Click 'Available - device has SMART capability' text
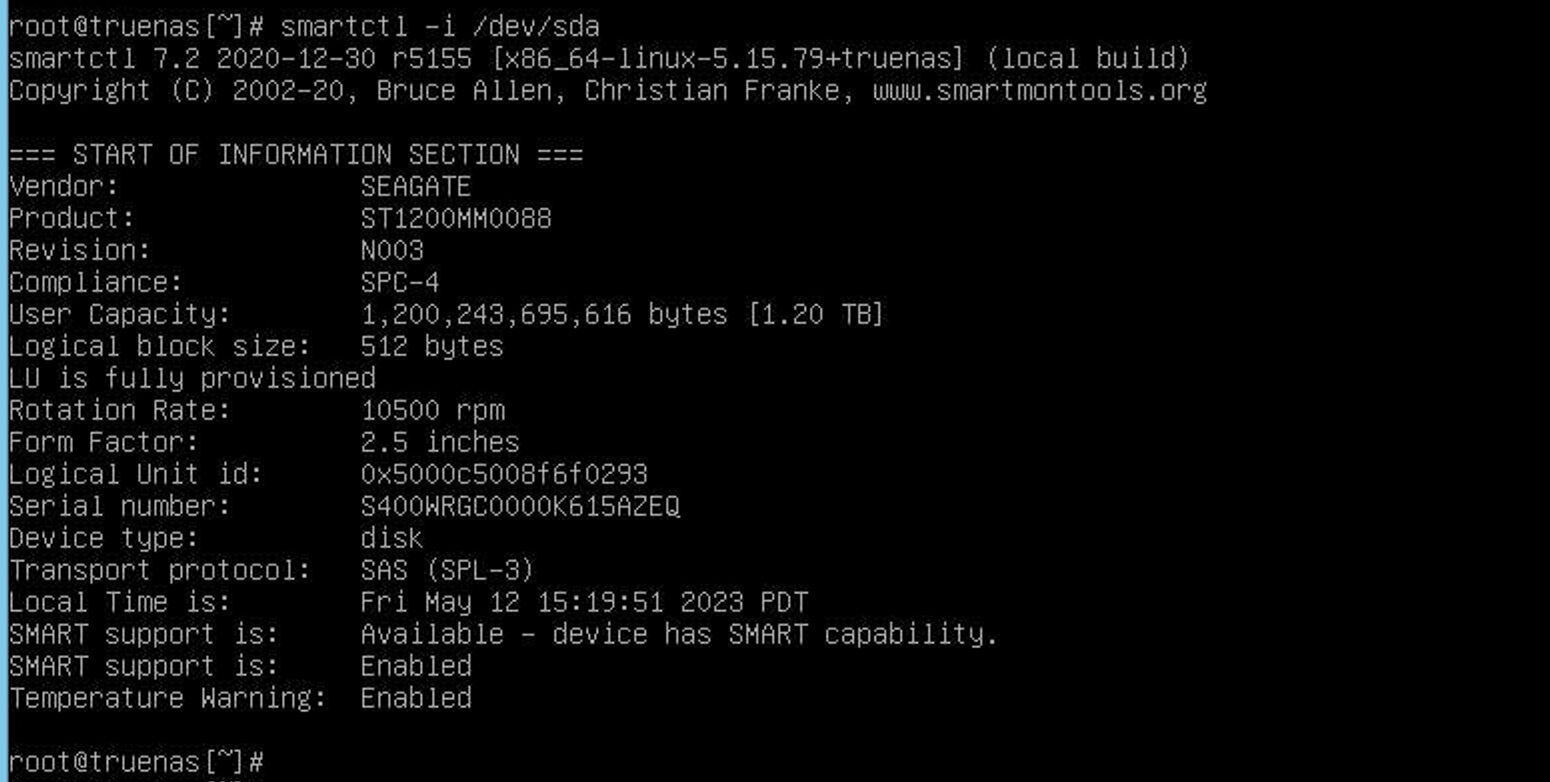This screenshot has height=782, width=1550. 679,635
